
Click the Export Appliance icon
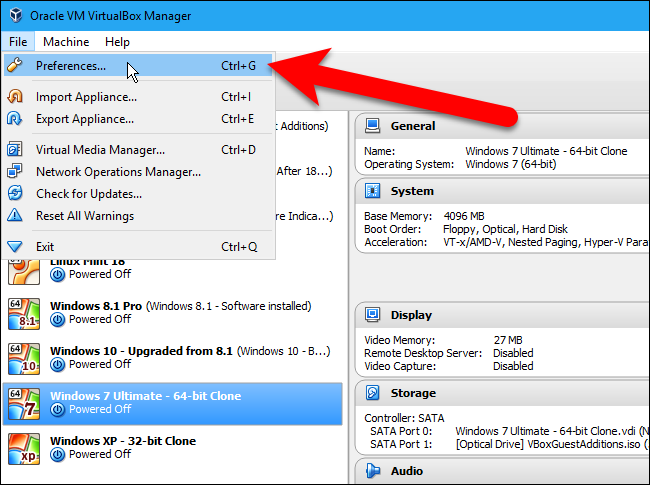pyautogui.click(x=15, y=119)
